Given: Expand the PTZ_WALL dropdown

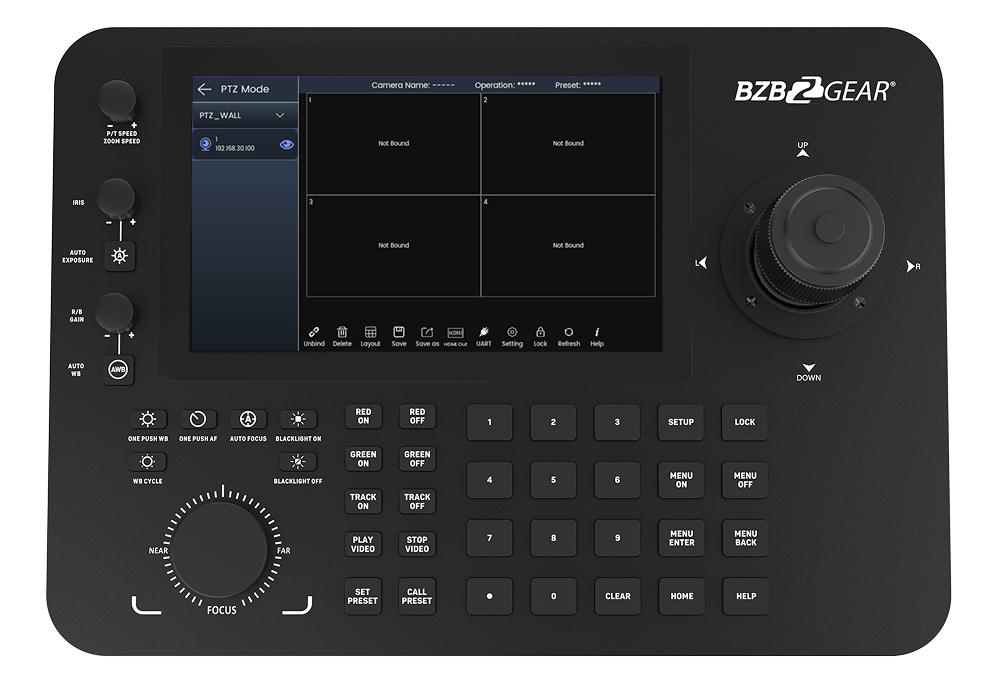Looking at the screenshot, I should click(280, 115).
